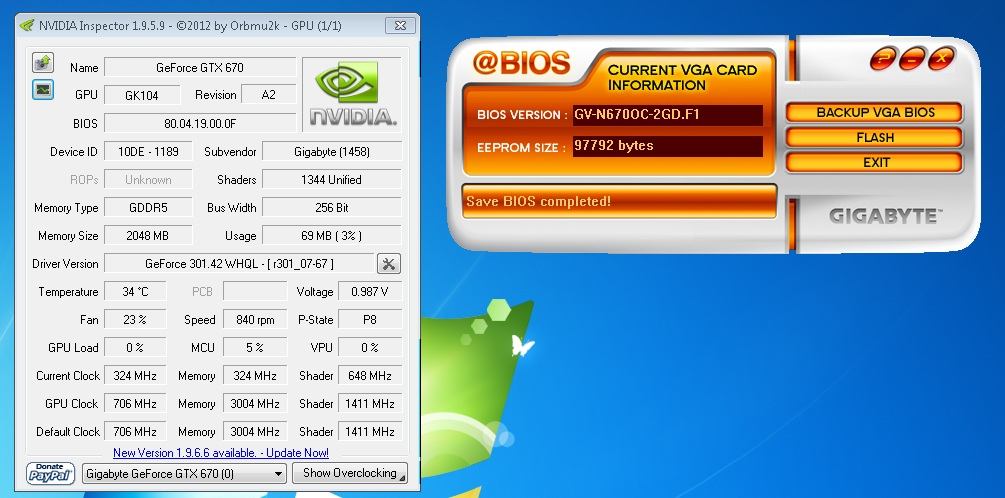
Task: Click the Memory Size value 2048 MB
Action: [x=148, y=235]
